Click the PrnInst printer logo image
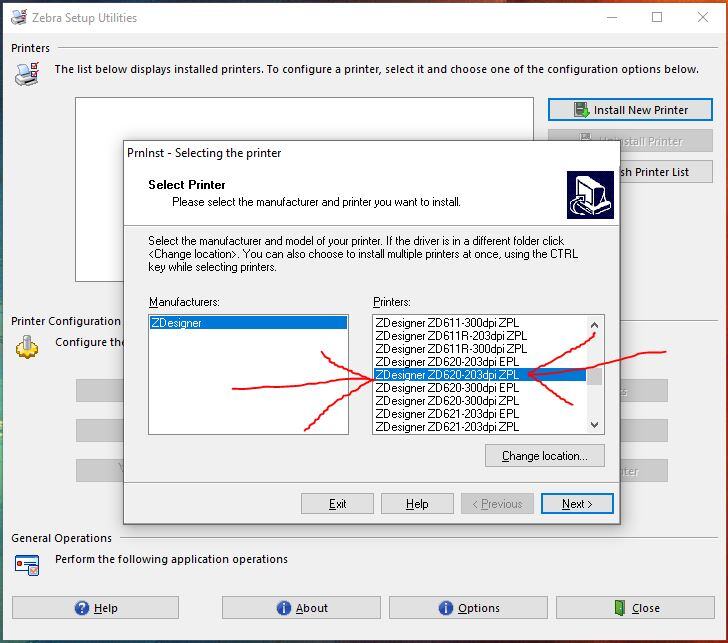Image resolution: width=728 pixels, height=643 pixels. (x=590, y=195)
